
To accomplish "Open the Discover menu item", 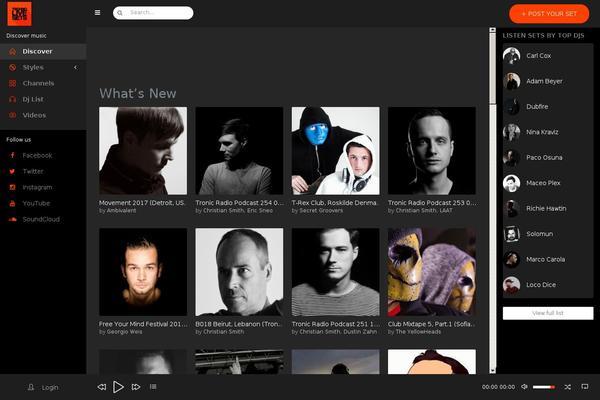I will pyautogui.click(x=43, y=51).
